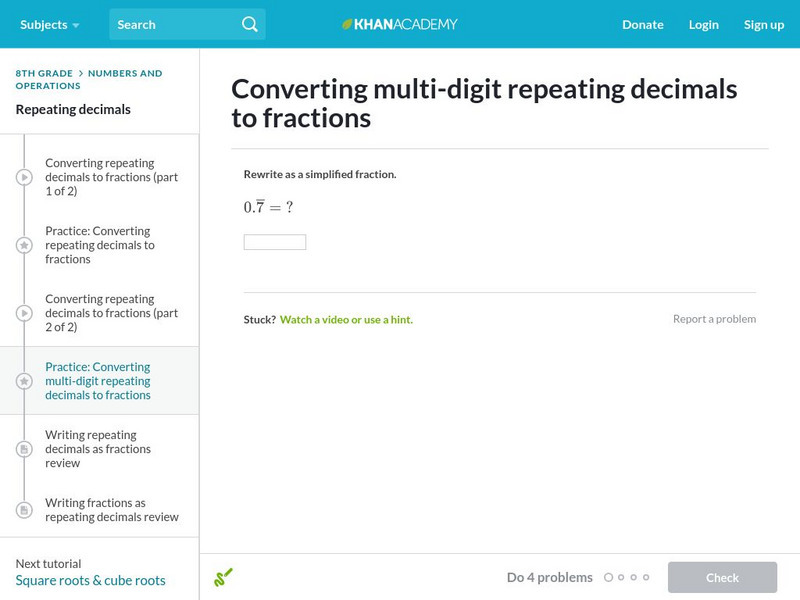Click play icon for part 2 of 2 video
Viewport: 800px width, 600px height.
coord(24,313)
